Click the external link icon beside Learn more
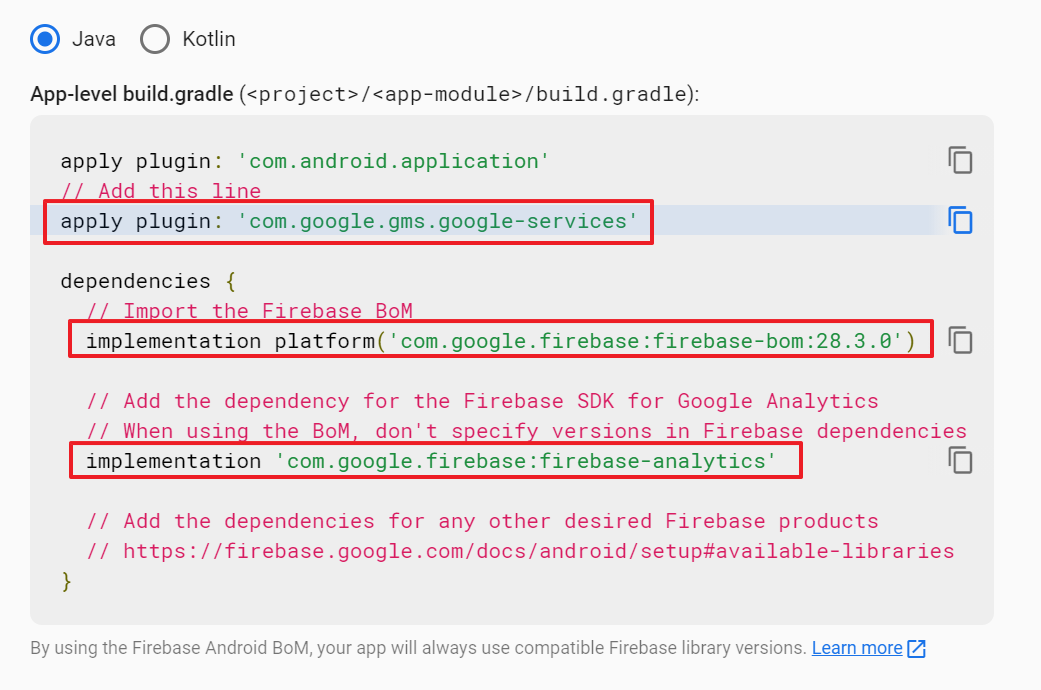This screenshot has width=1041, height=690. click(916, 648)
